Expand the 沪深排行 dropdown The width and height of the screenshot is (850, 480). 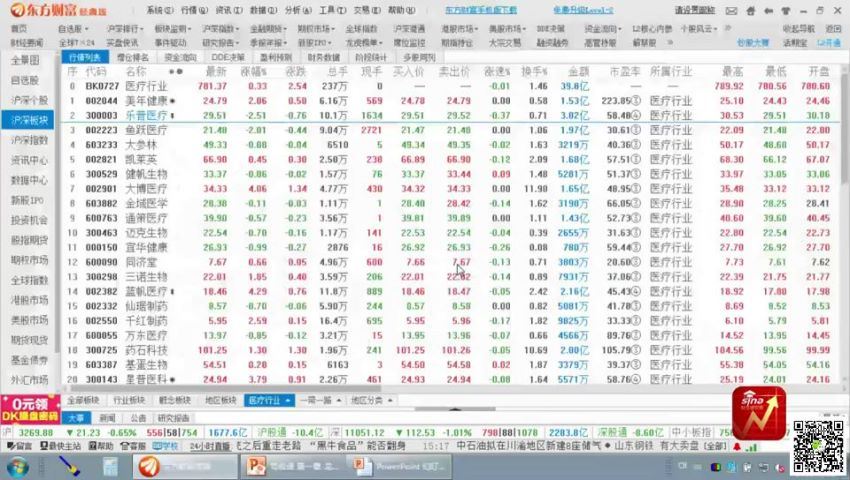click(125, 29)
